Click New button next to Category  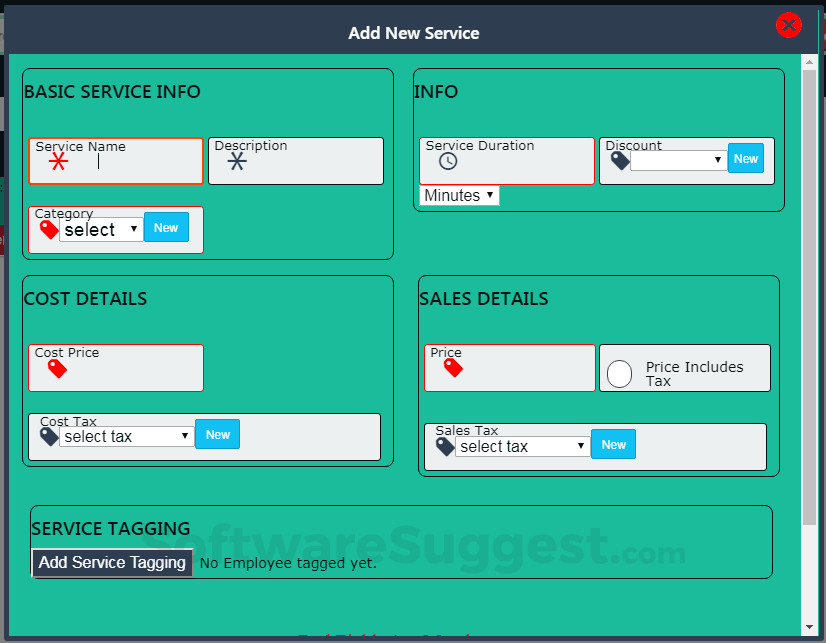click(166, 227)
